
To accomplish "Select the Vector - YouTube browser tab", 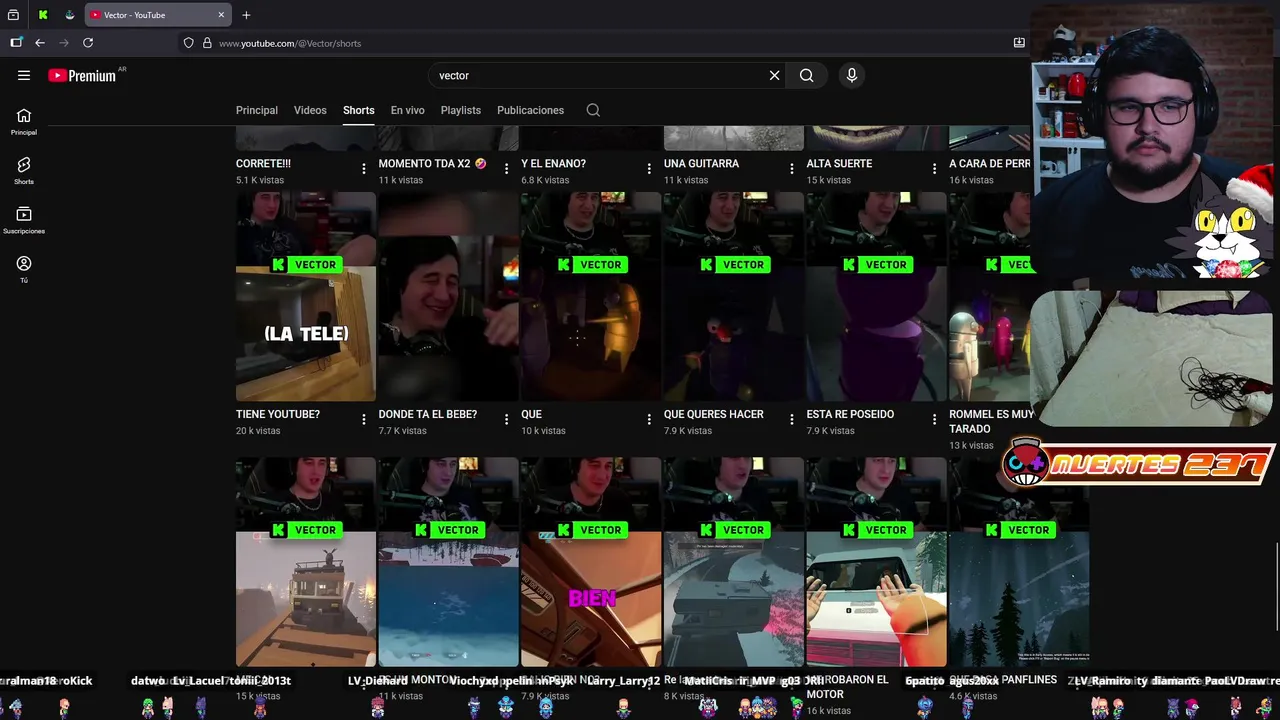I will pos(158,15).
